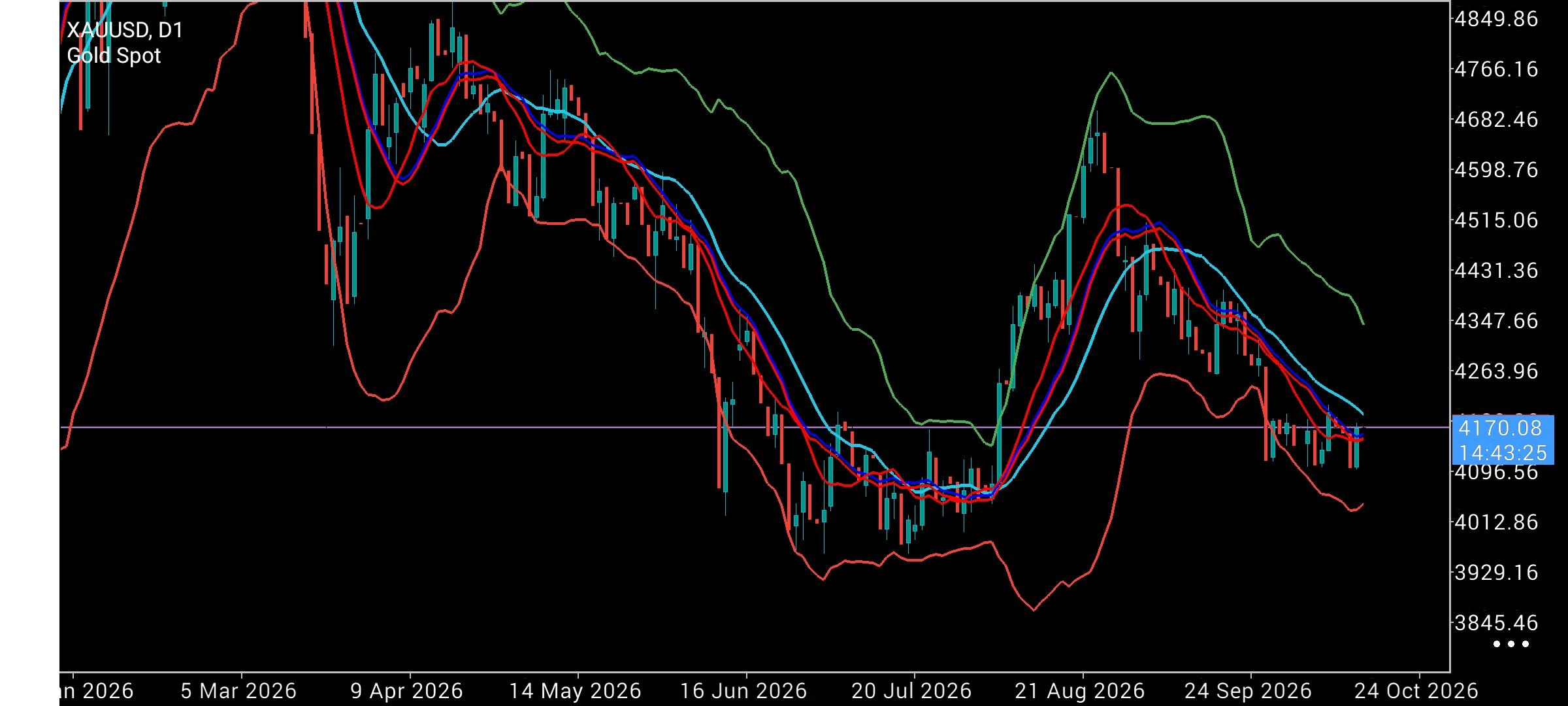Click the 3845.46 price axis label

pyautogui.click(x=1496, y=623)
